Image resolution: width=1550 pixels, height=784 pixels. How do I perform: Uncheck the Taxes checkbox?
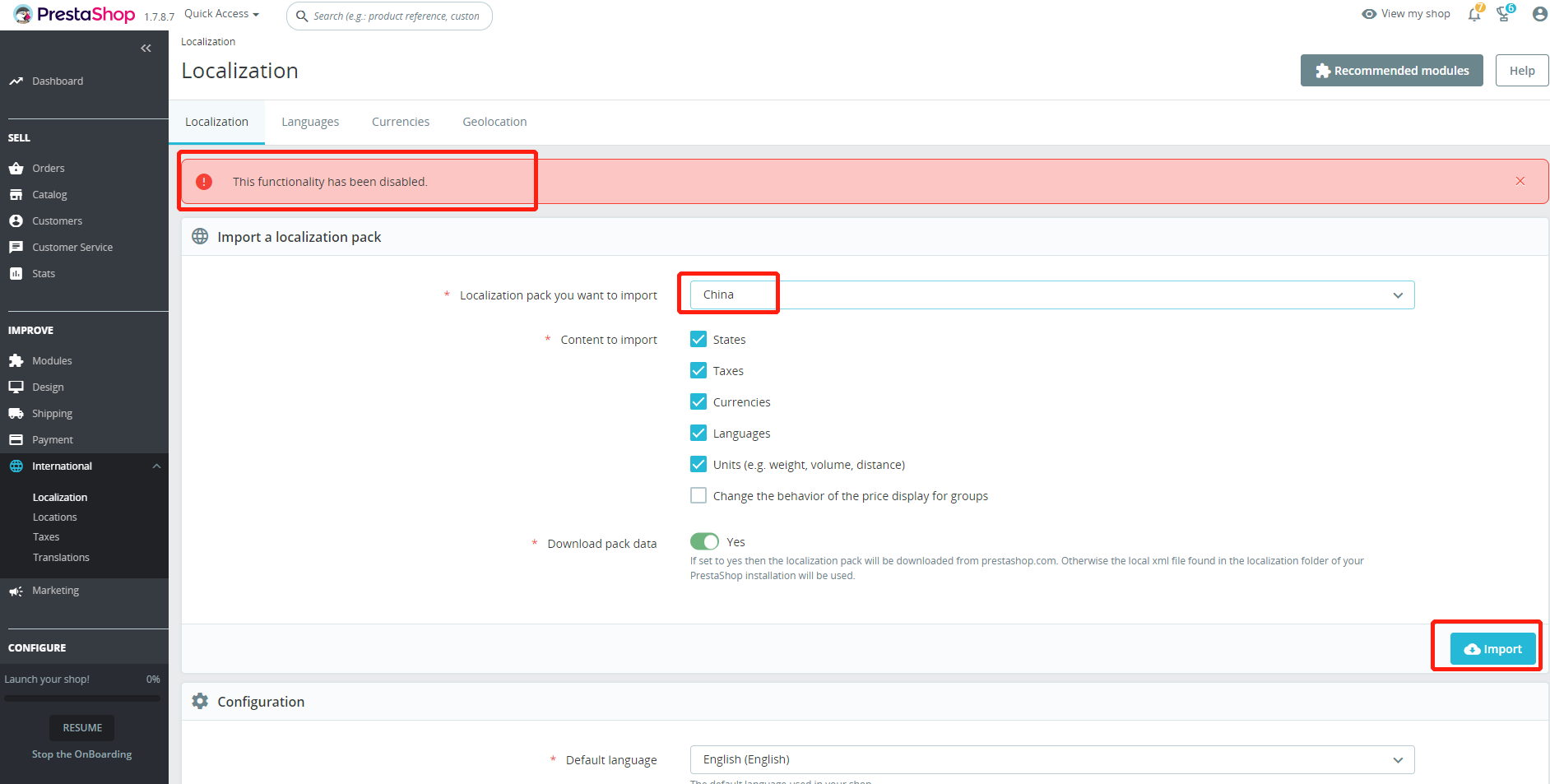(x=698, y=370)
